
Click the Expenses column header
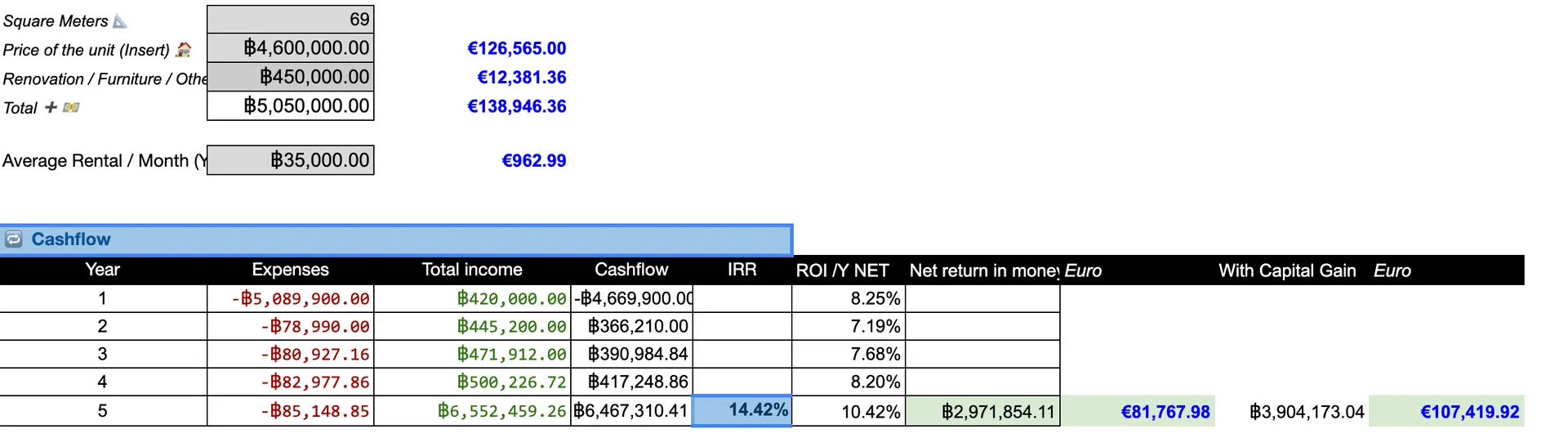pyautogui.click(x=290, y=270)
